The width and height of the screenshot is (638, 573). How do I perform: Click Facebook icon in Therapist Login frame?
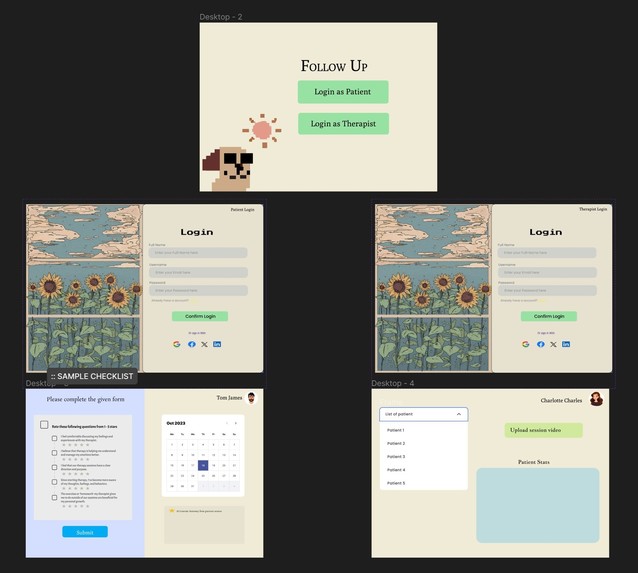[x=541, y=344]
